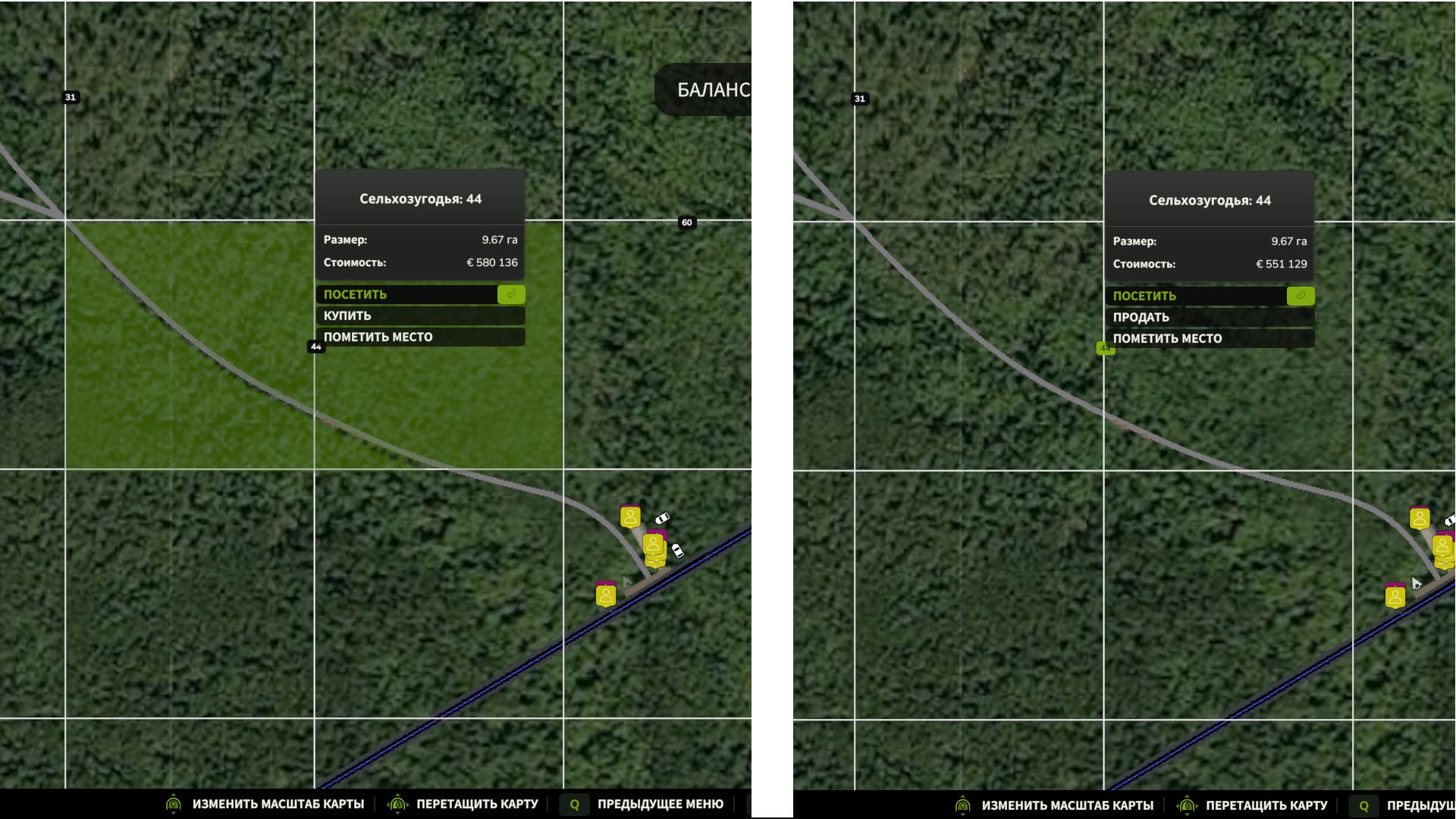Click ИЗМЕНИТЬ МАСШТАБ КАРТЫ hint in the map with БАЛАНС

pos(278,804)
